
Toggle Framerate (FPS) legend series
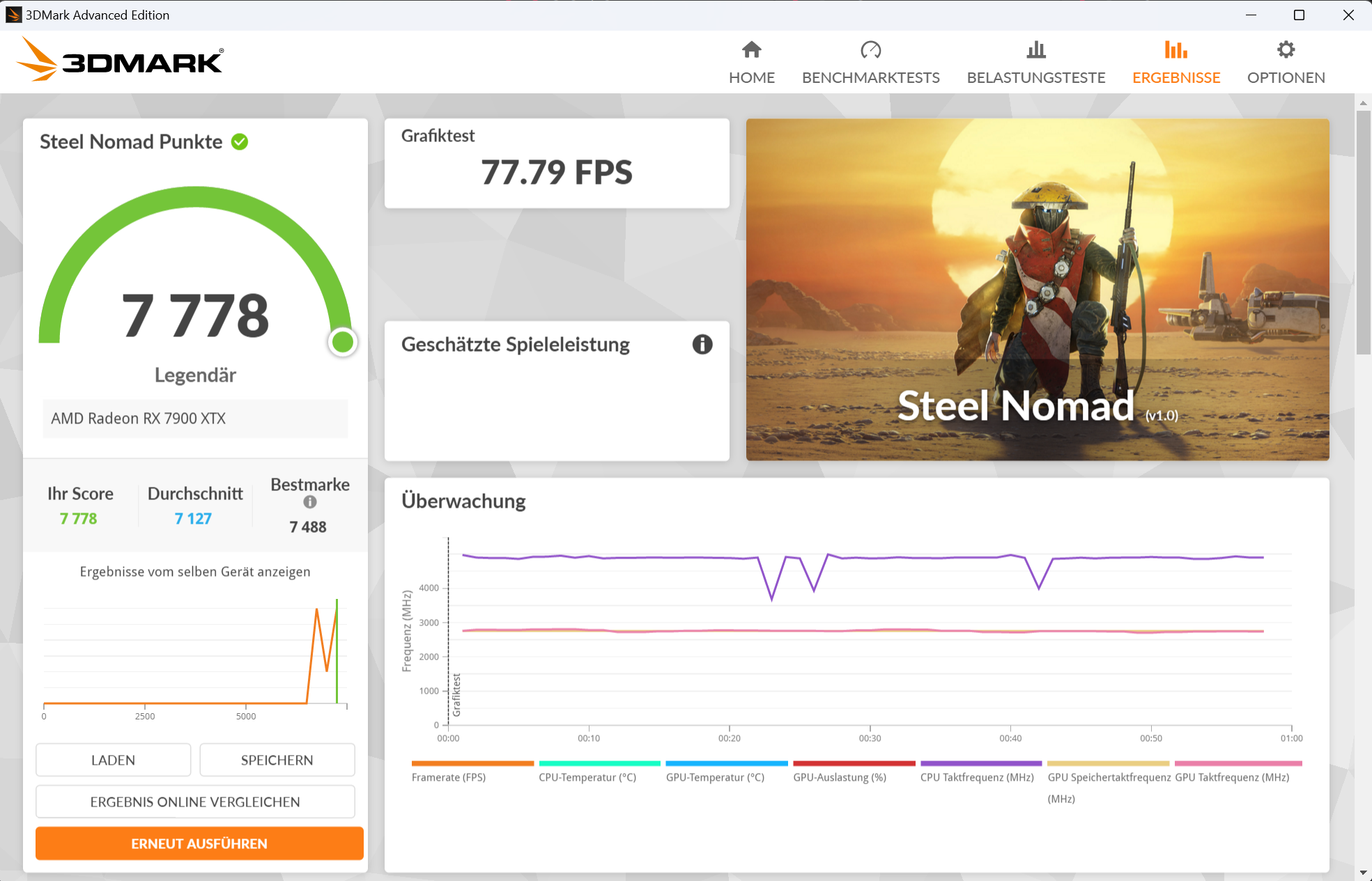[449, 777]
